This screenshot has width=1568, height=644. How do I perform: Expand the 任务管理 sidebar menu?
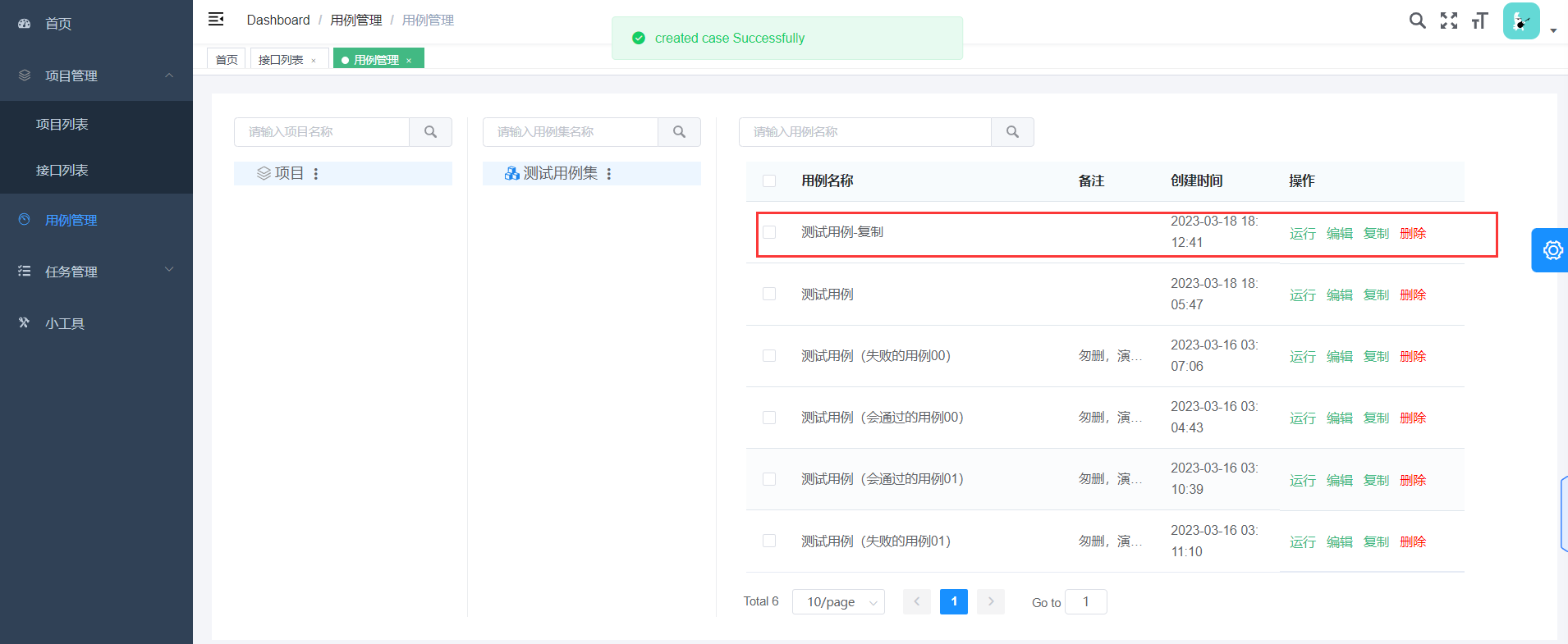coord(96,272)
